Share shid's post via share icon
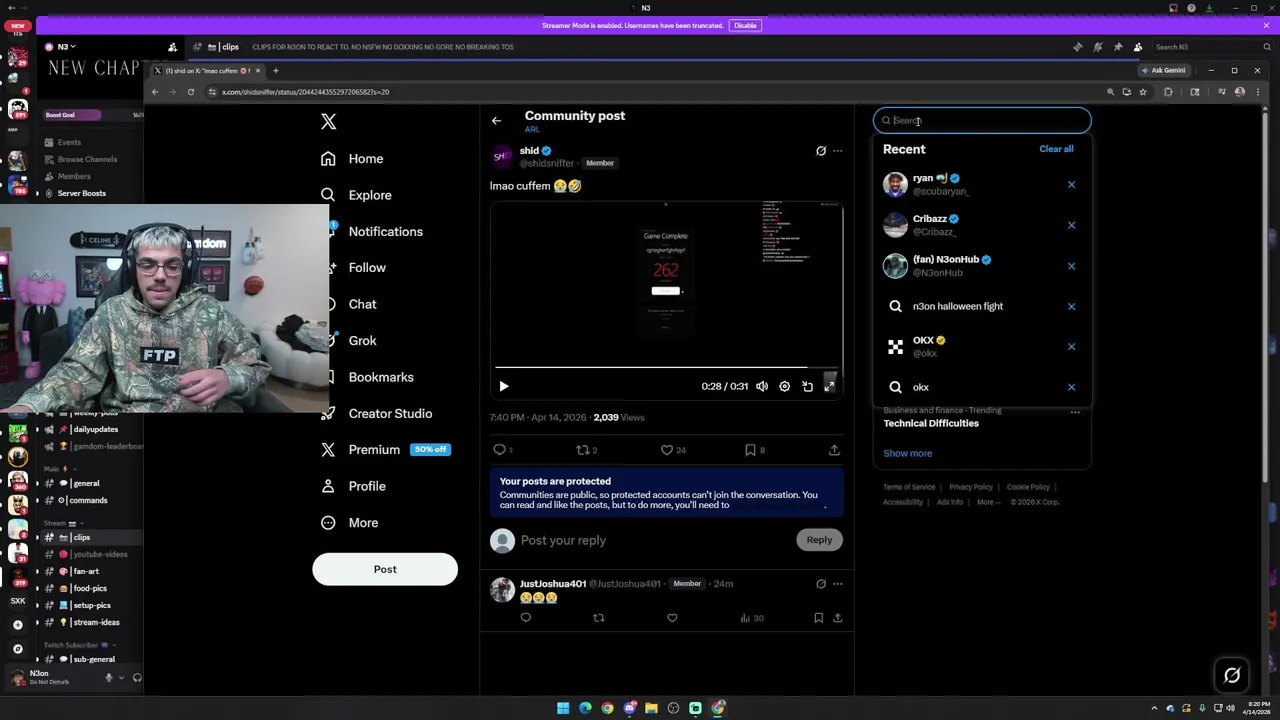This screenshot has height=720, width=1280. click(x=834, y=450)
